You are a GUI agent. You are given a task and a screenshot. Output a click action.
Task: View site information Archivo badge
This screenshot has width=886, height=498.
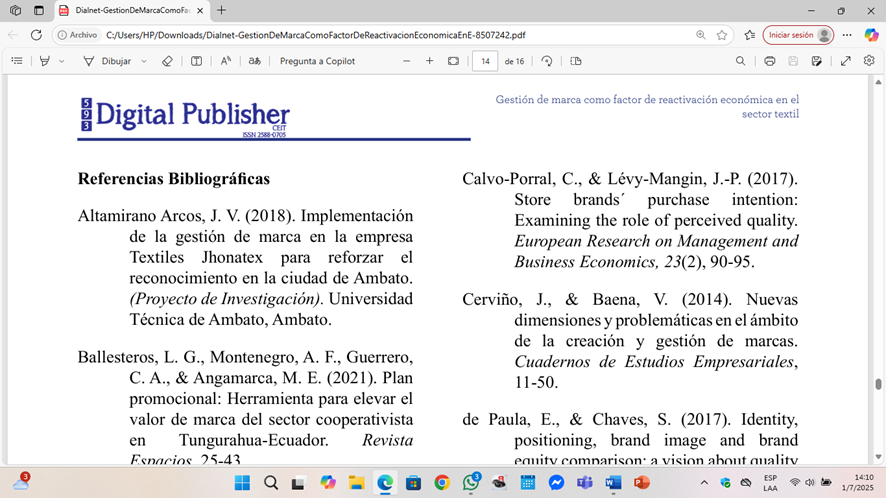pyautogui.click(x=77, y=35)
